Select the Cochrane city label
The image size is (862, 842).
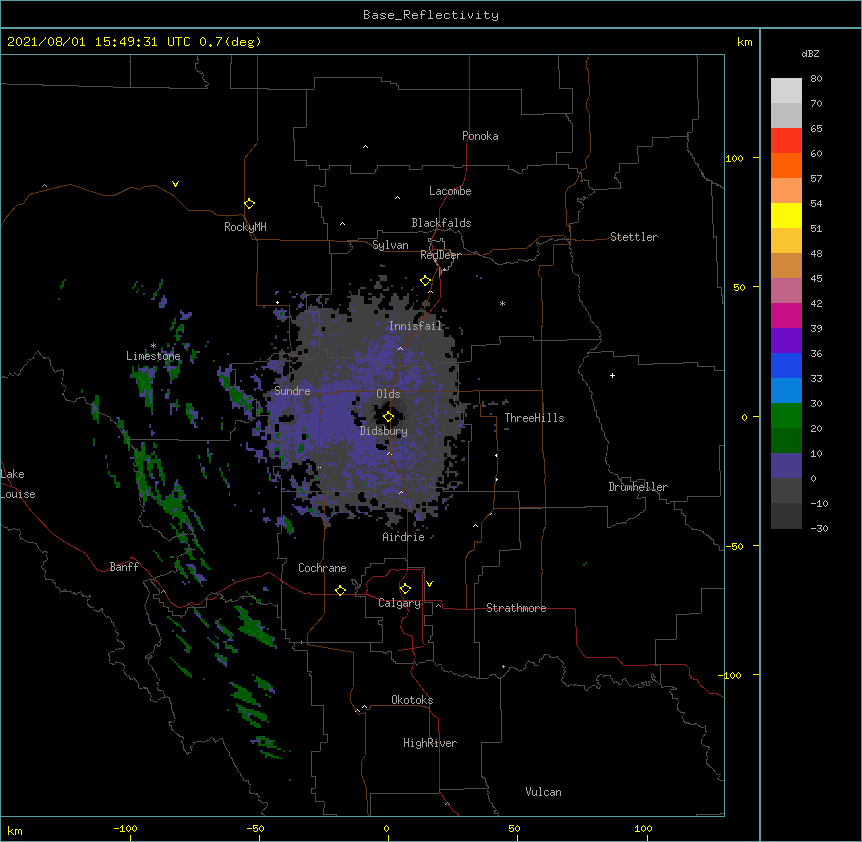322,568
